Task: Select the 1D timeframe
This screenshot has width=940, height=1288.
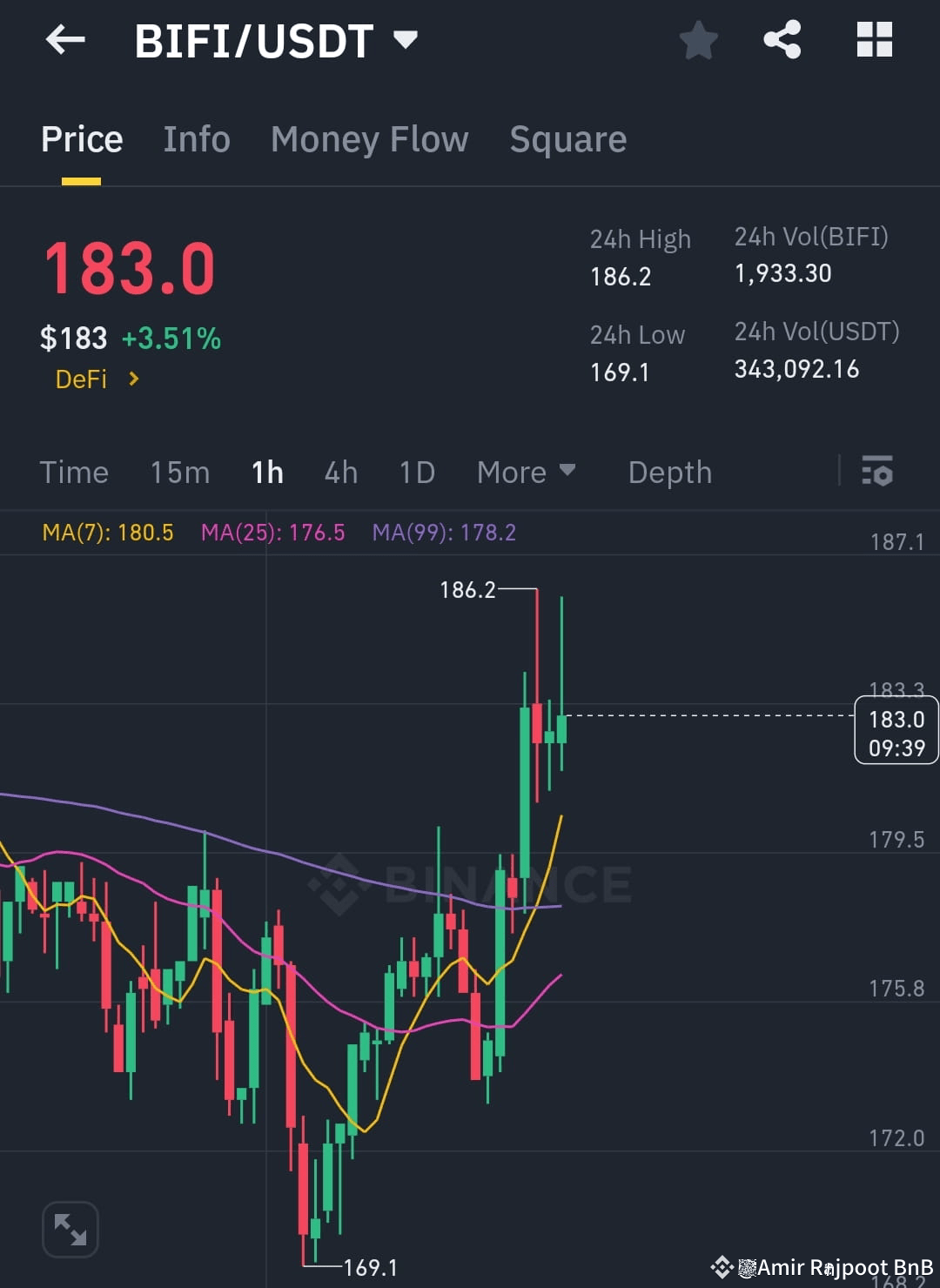Action: (416, 473)
